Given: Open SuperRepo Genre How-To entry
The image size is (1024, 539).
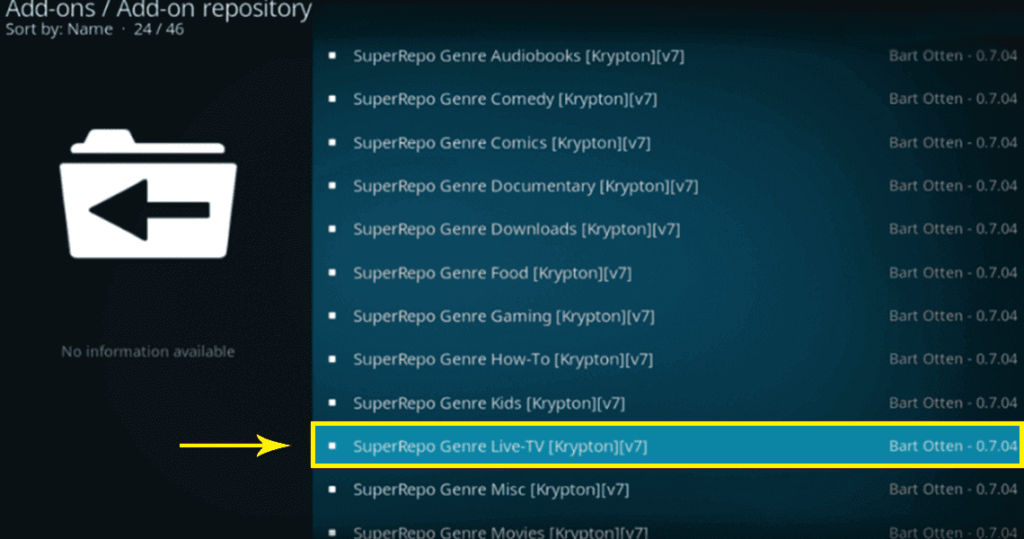Looking at the screenshot, I should tap(668, 359).
